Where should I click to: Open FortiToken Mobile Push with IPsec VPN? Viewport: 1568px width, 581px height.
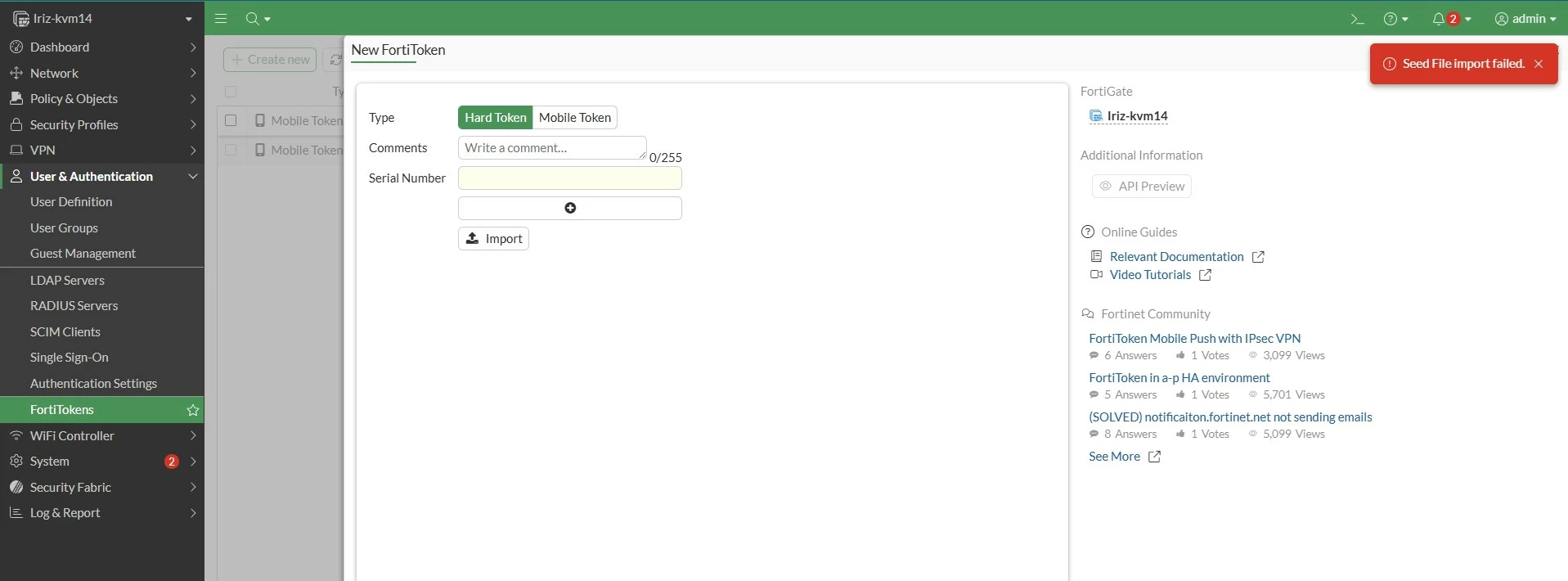1194,339
